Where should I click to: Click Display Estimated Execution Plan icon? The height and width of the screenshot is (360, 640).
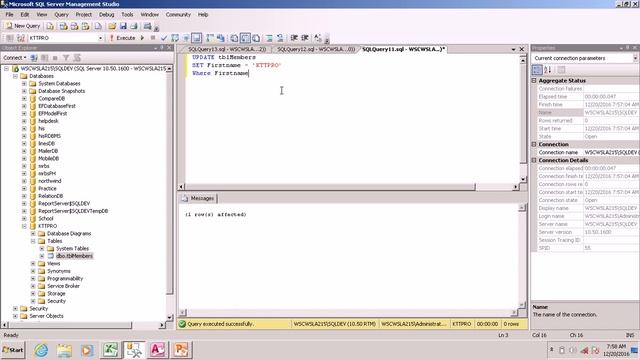(x=175, y=38)
